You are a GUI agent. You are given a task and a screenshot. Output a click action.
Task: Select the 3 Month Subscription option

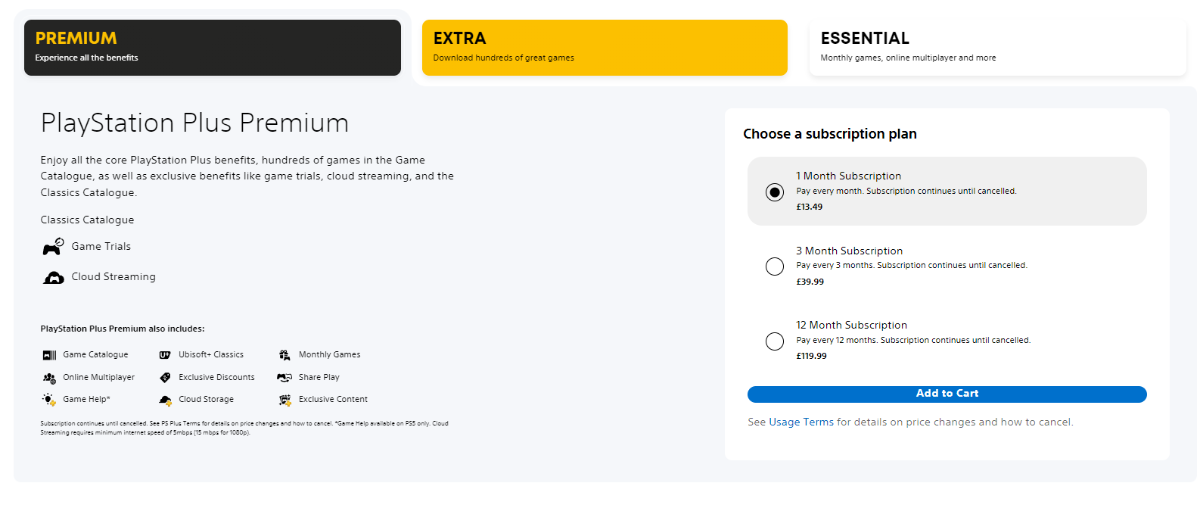pyautogui.click(x=947, y=266)
